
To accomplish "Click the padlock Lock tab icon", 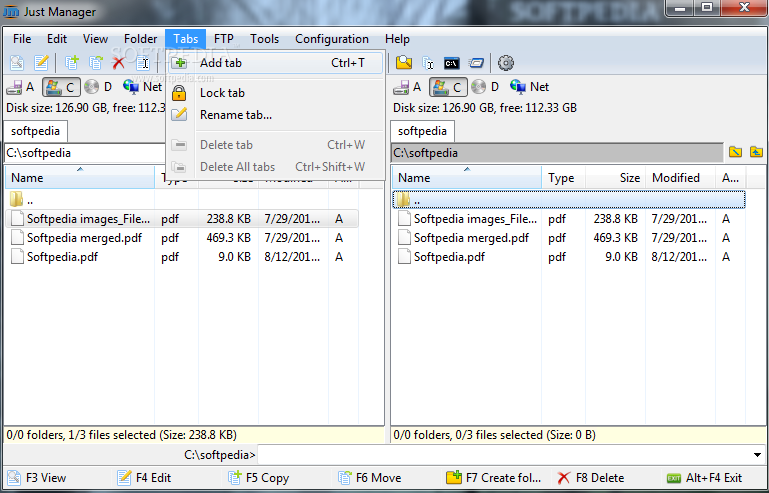I will click(179, 93).
